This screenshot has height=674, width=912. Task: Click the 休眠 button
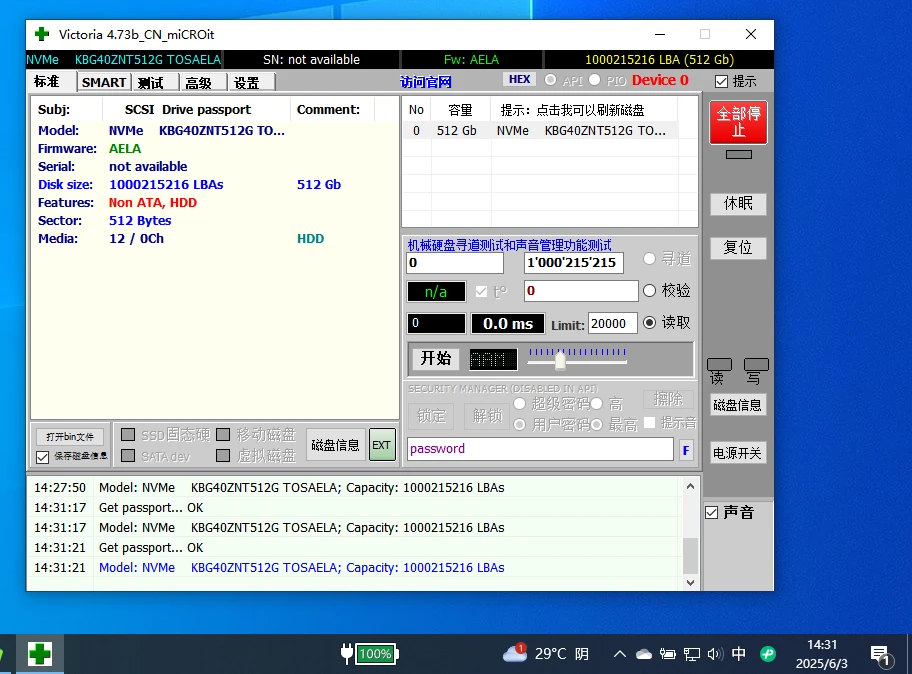click(738, 204)
